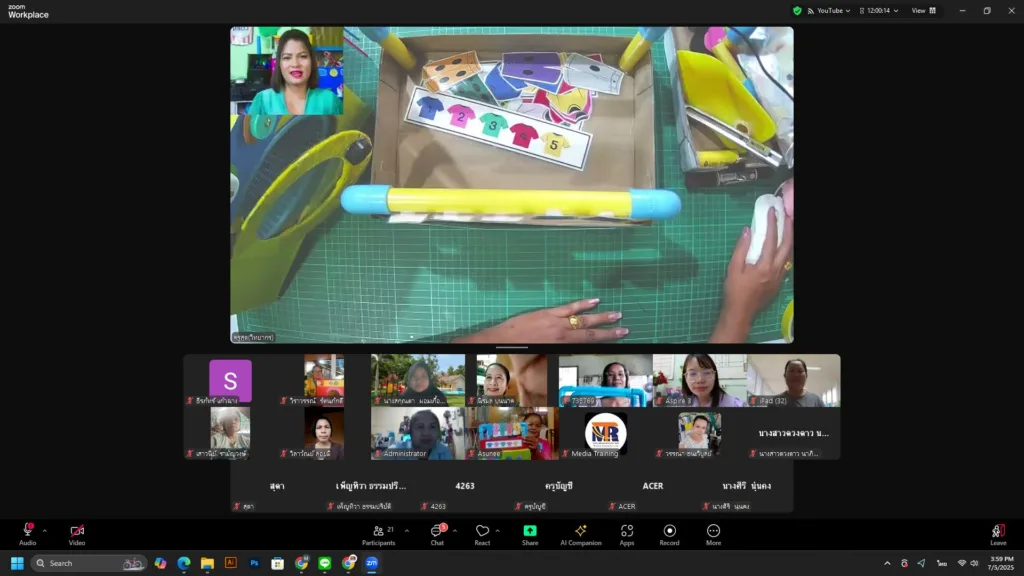The width and height of the screenshot is (1024, 576).
Task: Click the green encryption shield icon
Action: coord(797,11)
